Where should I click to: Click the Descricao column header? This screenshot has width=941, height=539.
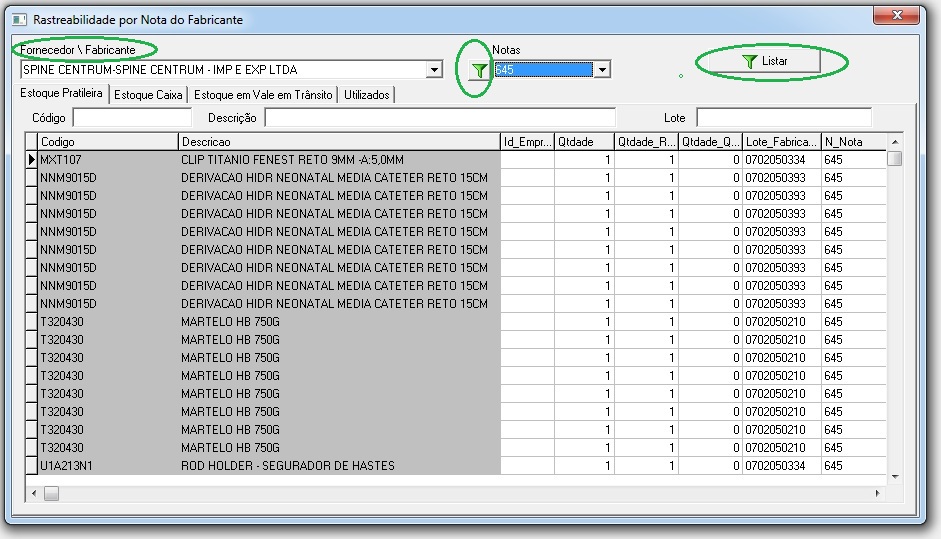338,142
